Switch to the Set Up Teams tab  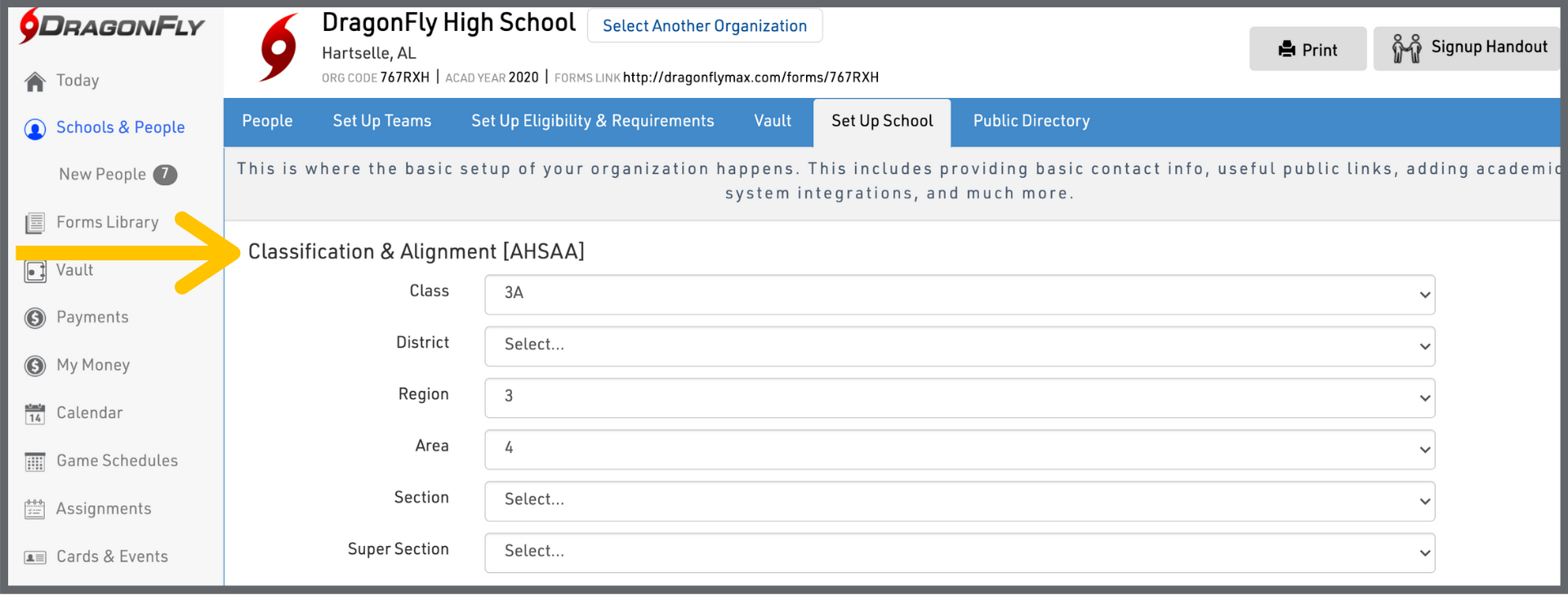381,122
